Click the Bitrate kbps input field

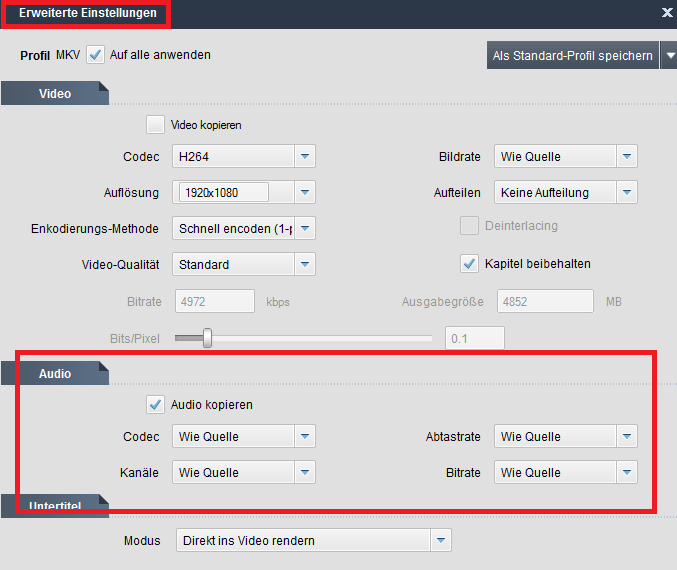pyautogui.click(x=215, y=301)
